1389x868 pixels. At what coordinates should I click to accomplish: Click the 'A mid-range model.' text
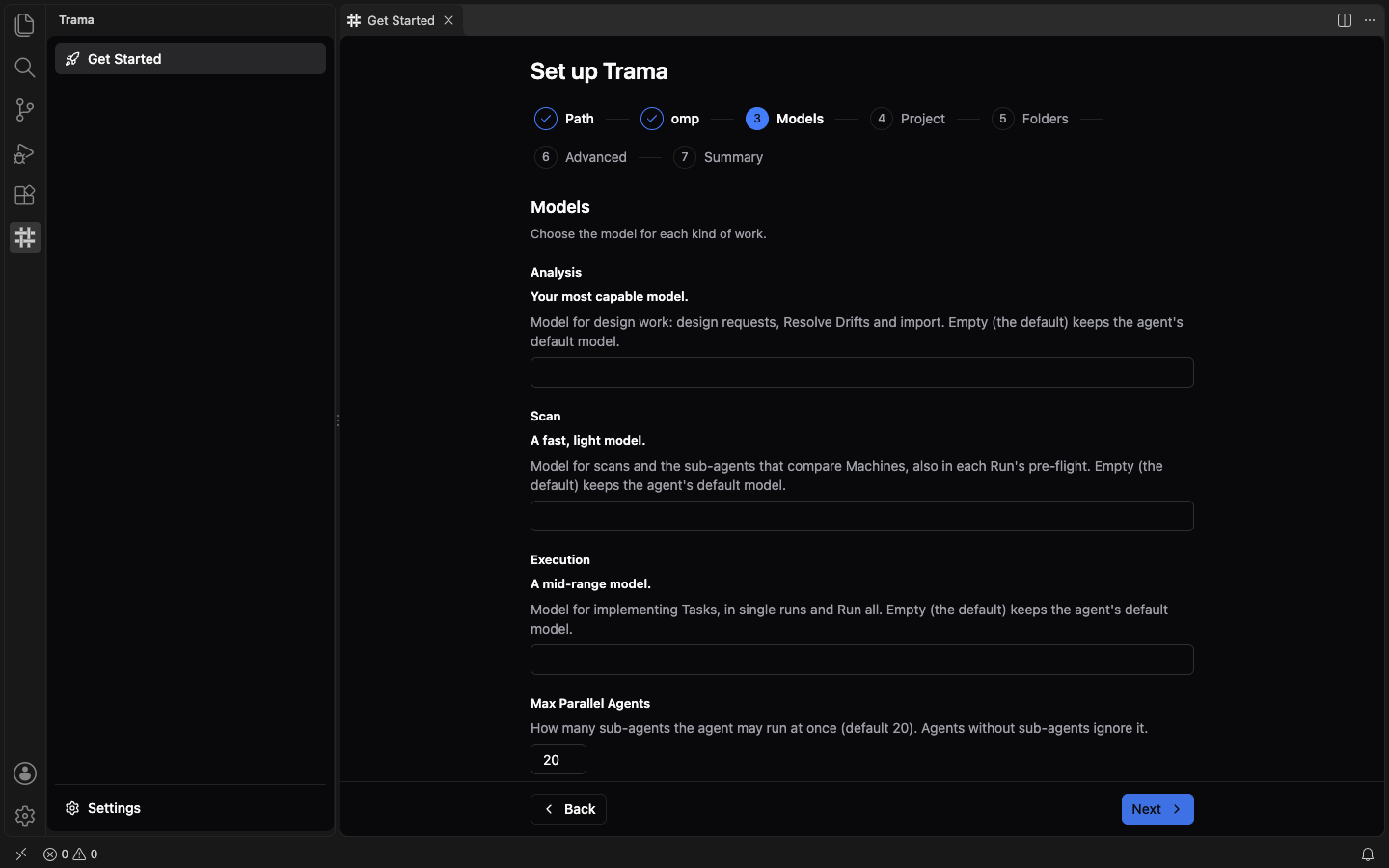pos(590,584)
